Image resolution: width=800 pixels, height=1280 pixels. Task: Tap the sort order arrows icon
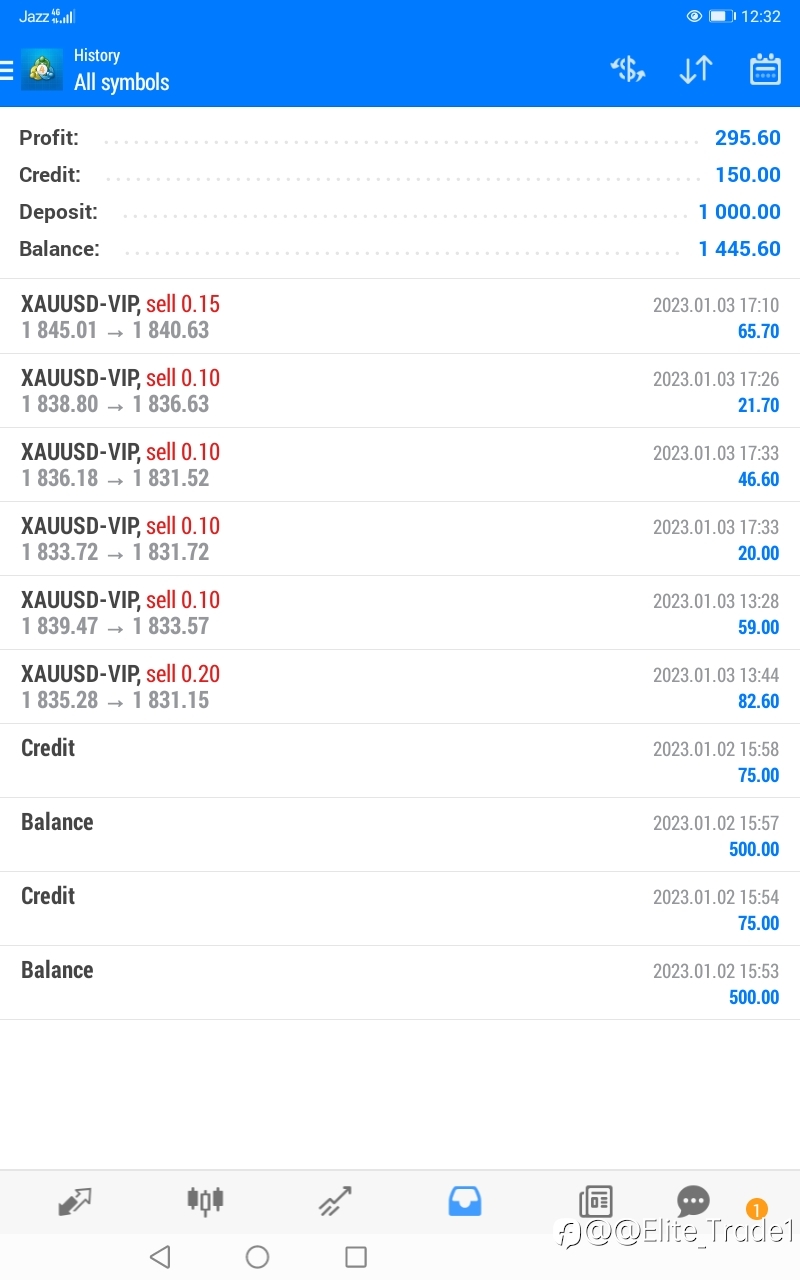coord(696,69)
